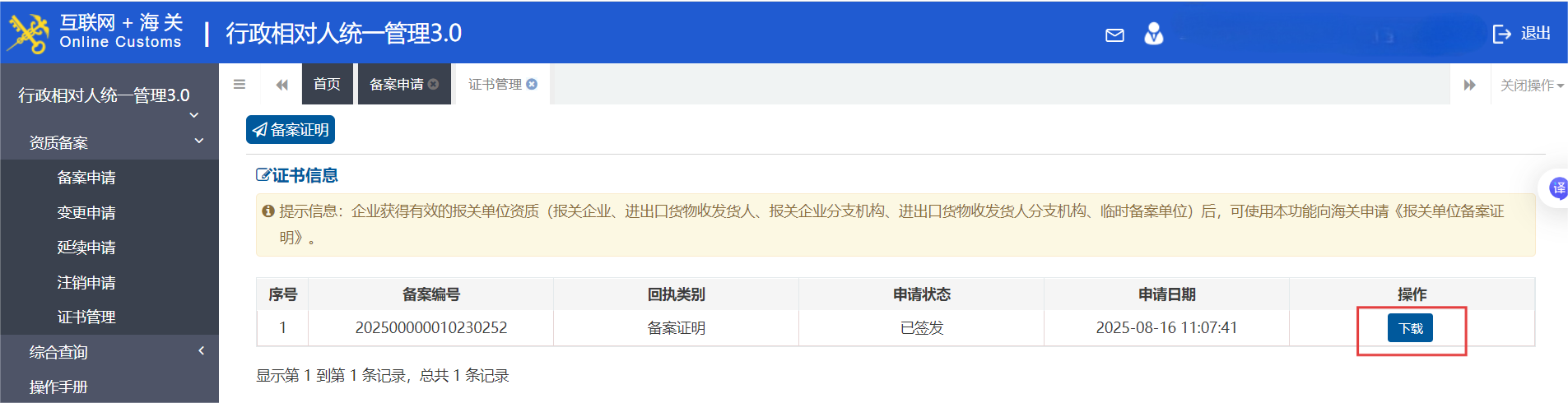Viewport: 1568px width, 403px height.
Task: Close the 证书管理 tab
Action: pos(532,84)
